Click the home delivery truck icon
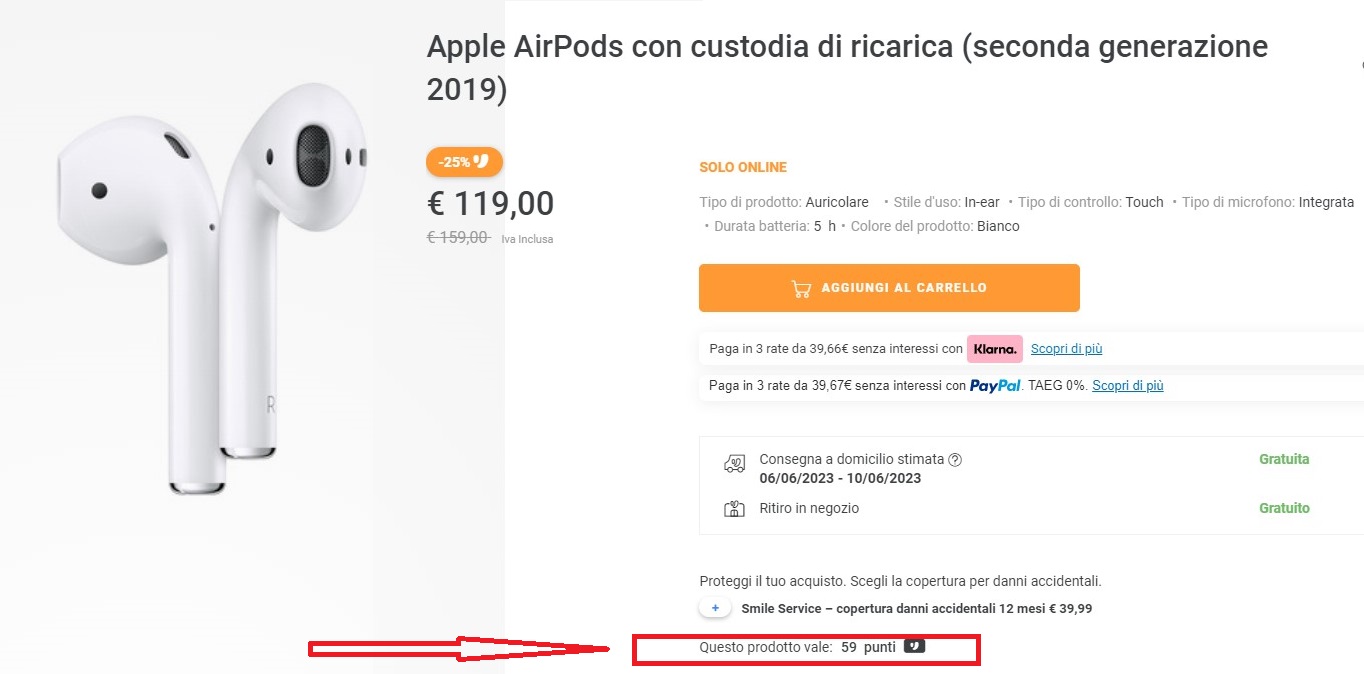This screenshot has height=674, width=1364. pos(734,464)
